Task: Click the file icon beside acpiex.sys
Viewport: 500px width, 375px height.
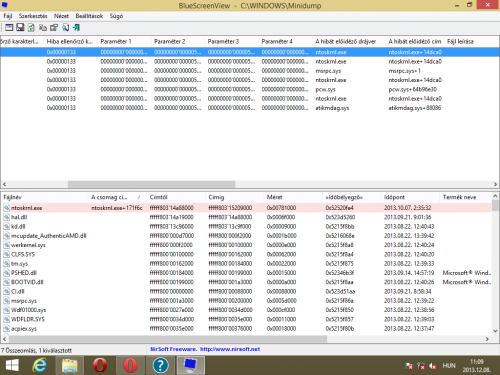Action: point(6,328)
